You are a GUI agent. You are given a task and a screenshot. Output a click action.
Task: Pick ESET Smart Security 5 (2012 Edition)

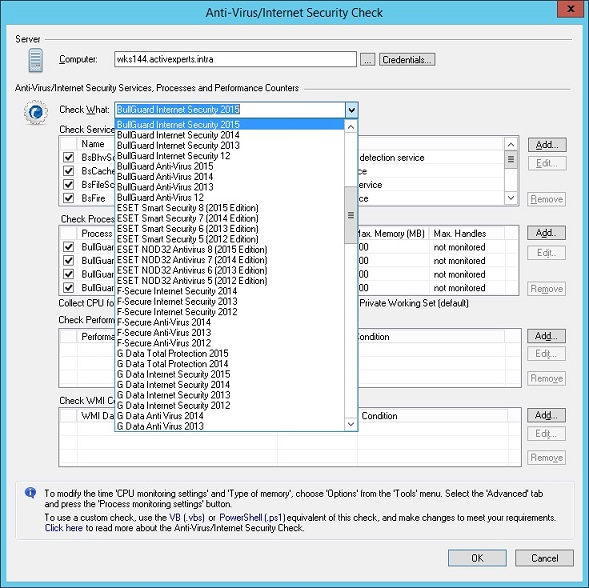pyautogui.click(x=230, y=239)
